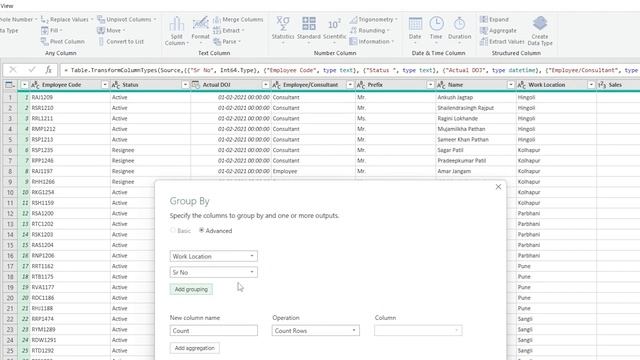Click Extract Values
The image size is (640, 360).
(x=502, y=42)
